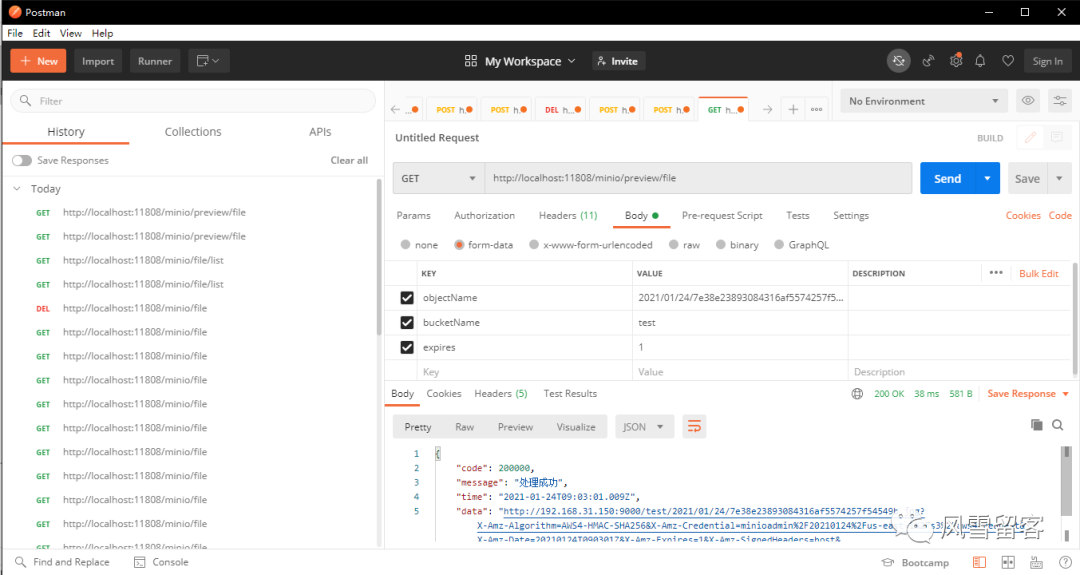Collapse the Today history group
This screenshot has height=575, width=1080.
pos(17,189)
